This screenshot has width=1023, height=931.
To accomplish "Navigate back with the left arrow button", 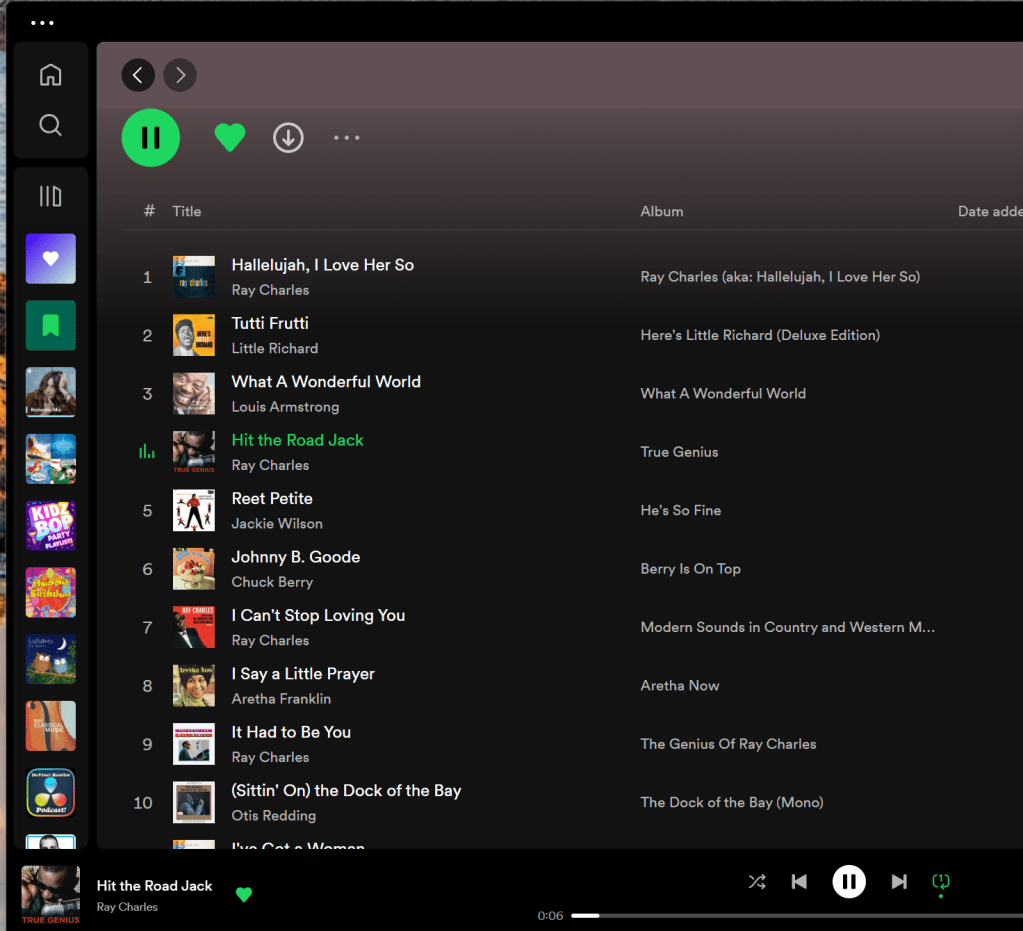I will [138, 75].
